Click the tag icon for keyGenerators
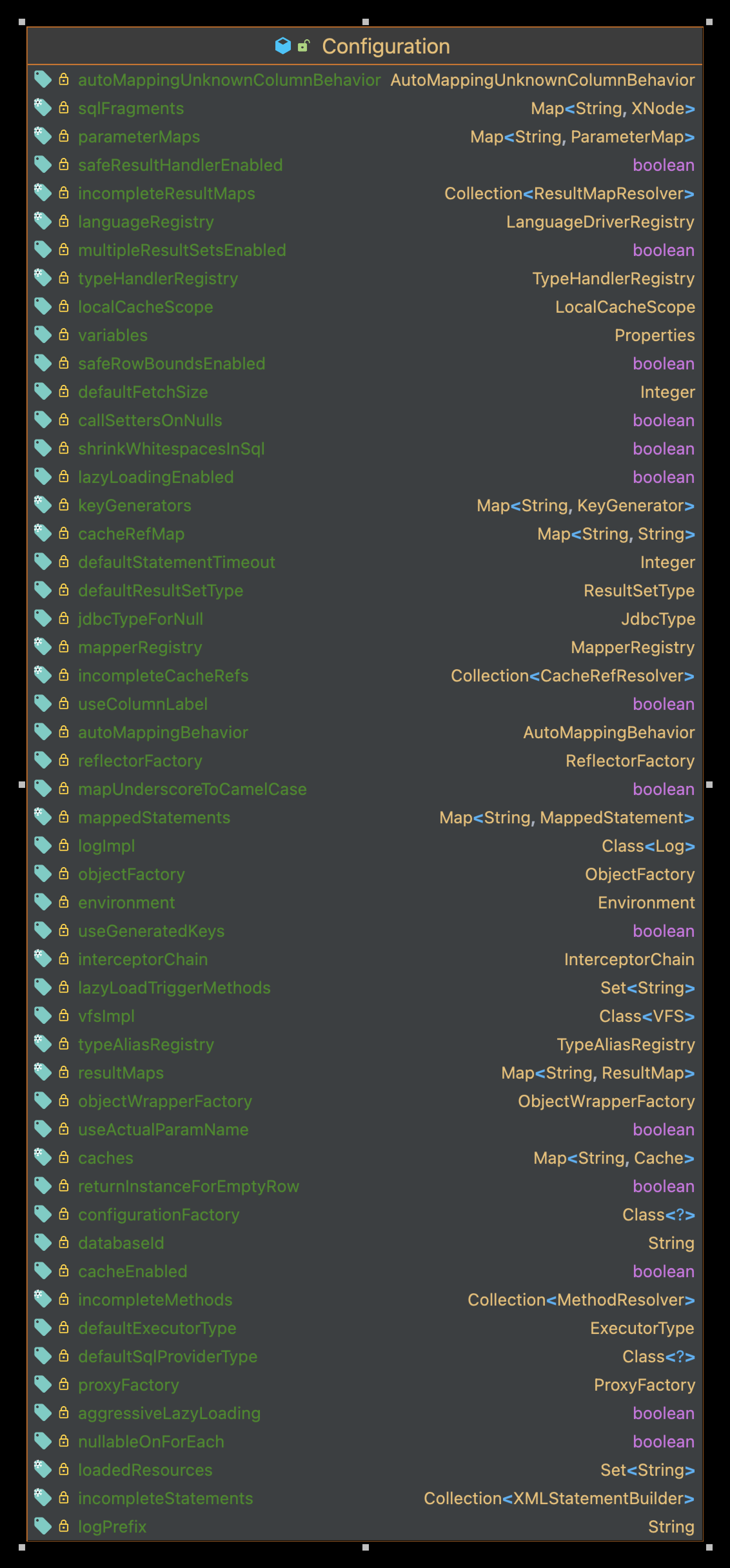This screenshot has height=1568, width=730. [43, 505]
